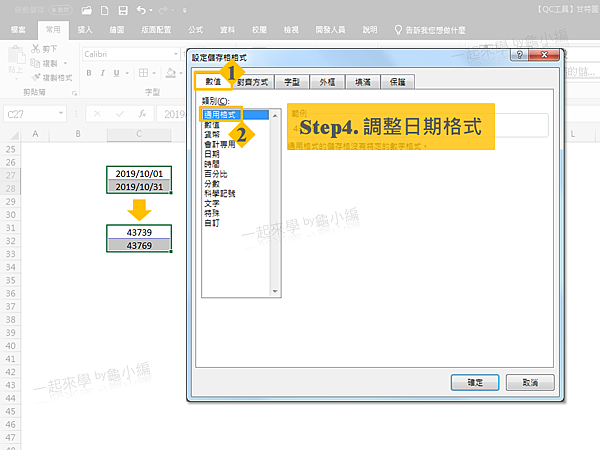Open the Borders dropdown arrow
This screenshot has width=600, height=450.
pyautogui.click(x=154, y=73)
